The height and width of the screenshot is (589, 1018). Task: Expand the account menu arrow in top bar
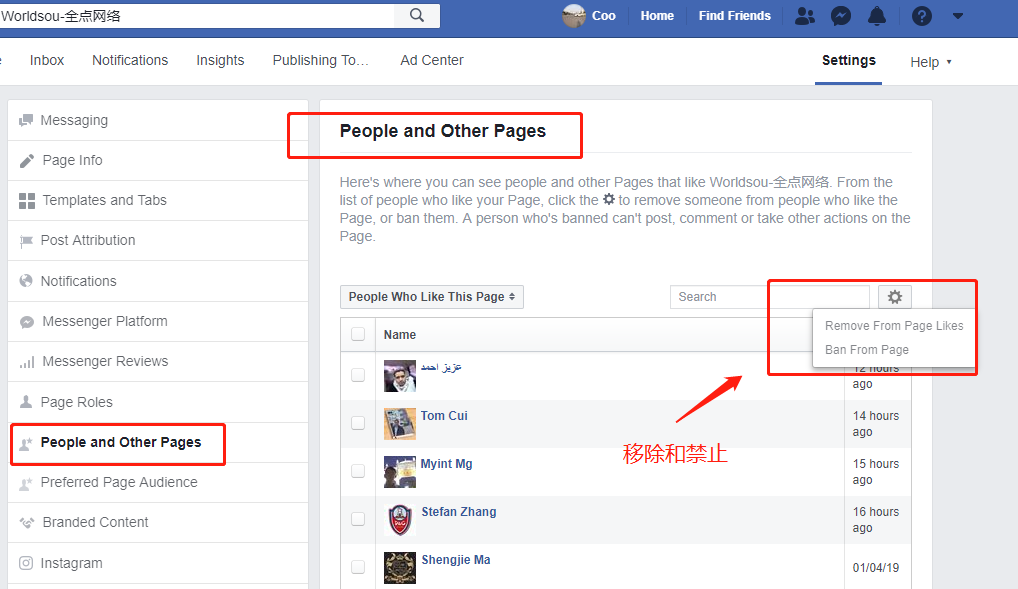tap(958, 16)
